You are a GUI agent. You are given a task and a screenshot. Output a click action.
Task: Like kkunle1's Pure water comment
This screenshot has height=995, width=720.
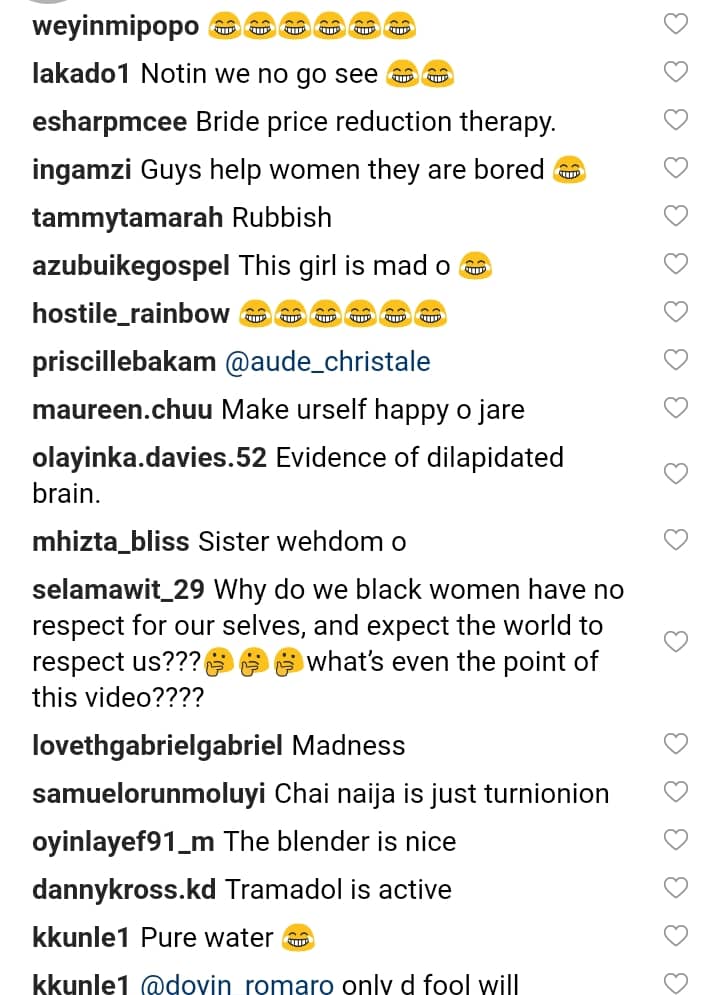(677, 936)
